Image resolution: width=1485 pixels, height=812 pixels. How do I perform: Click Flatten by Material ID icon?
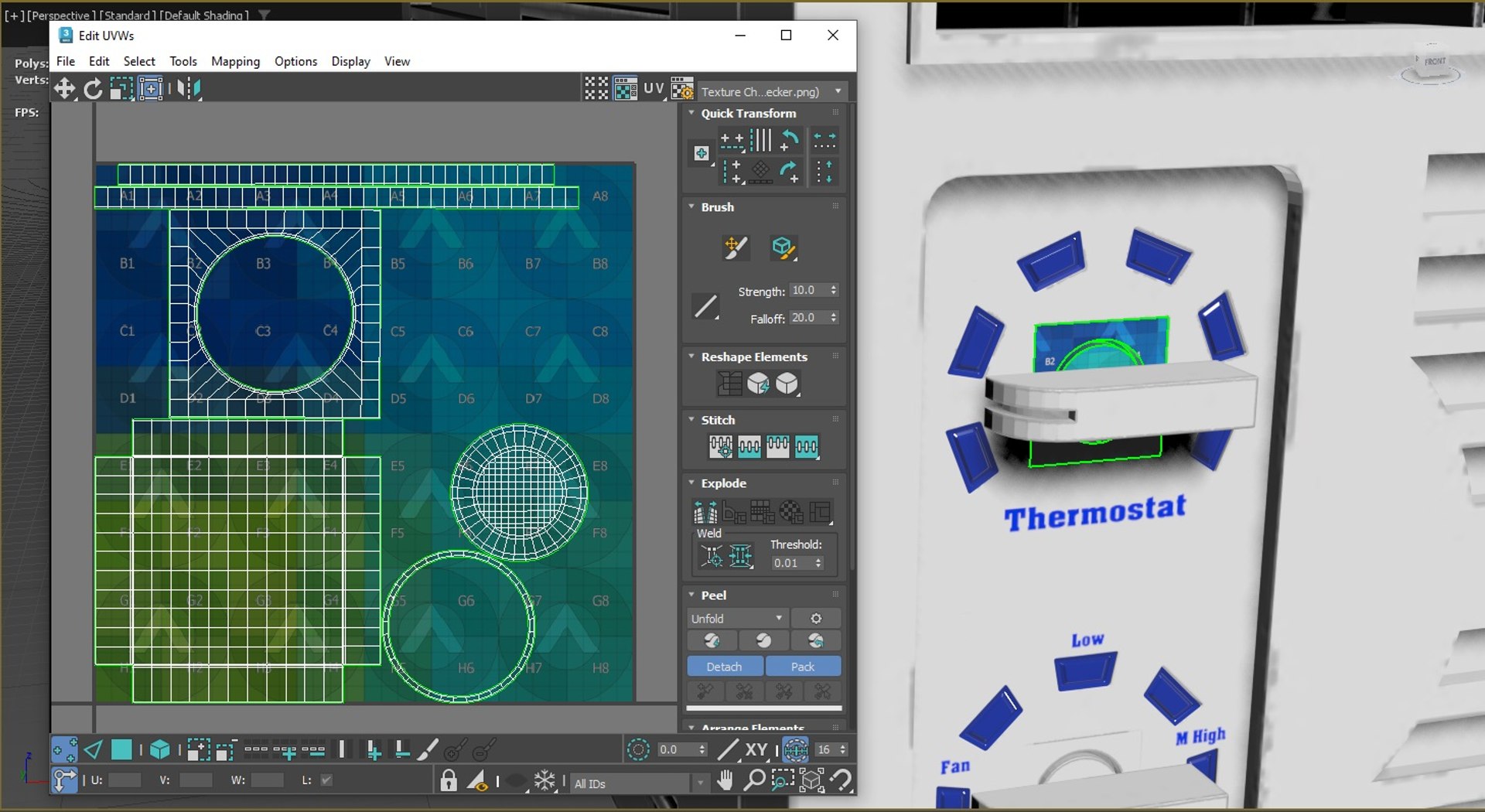point(791,513)
